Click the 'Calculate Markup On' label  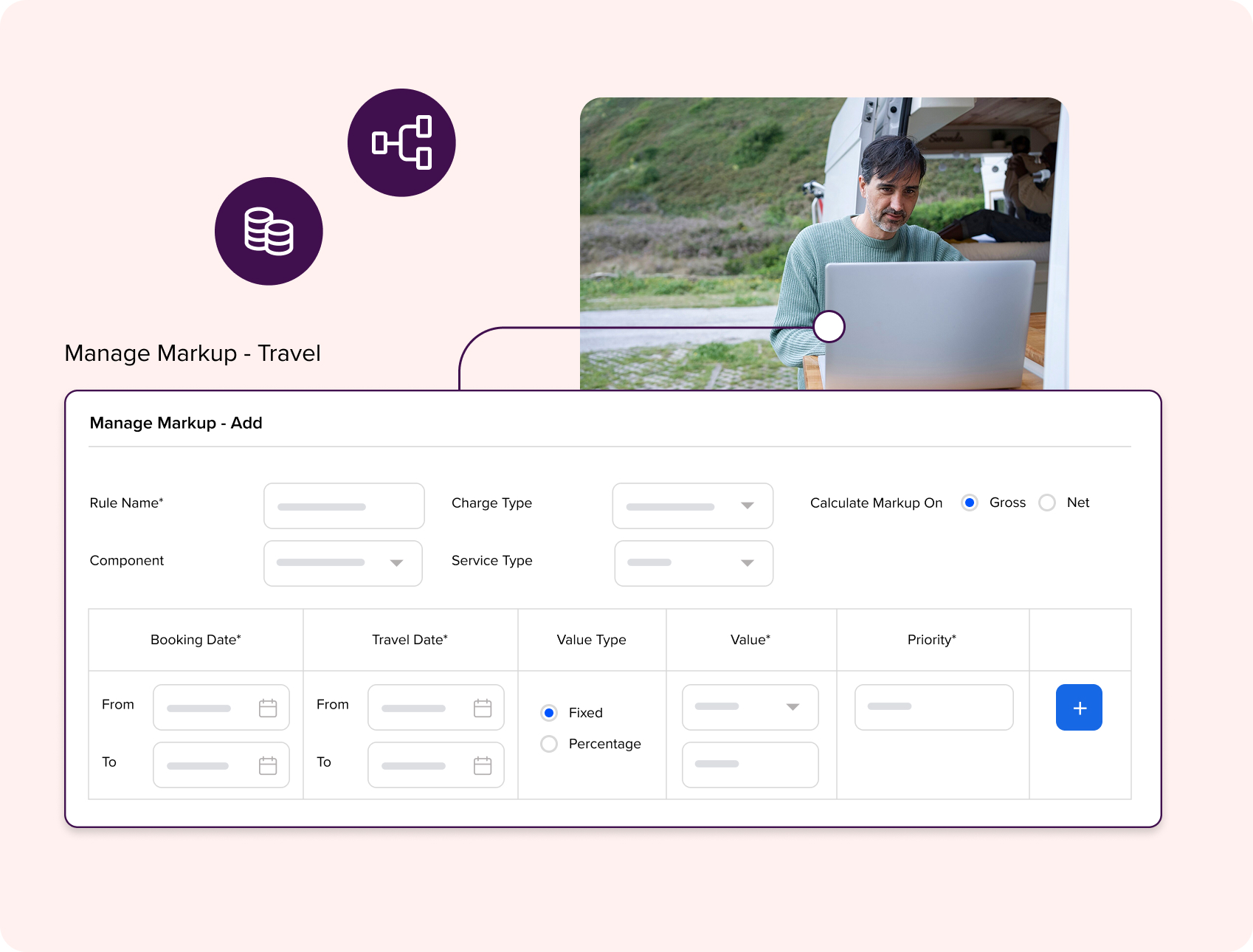click(x=876, y=503)
